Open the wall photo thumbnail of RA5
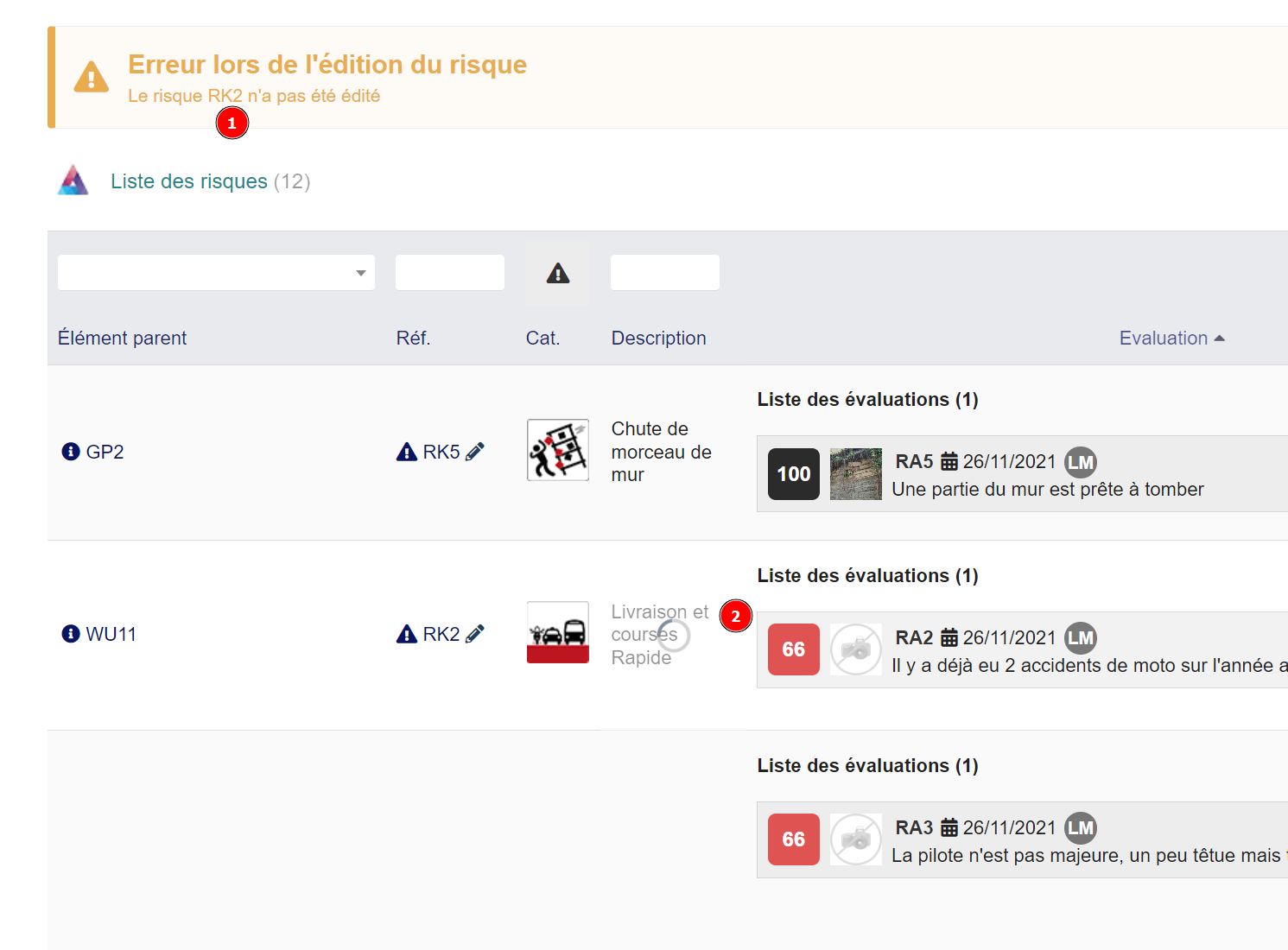The width and height of the screenshot is (1288, 950). click(855, 473)
